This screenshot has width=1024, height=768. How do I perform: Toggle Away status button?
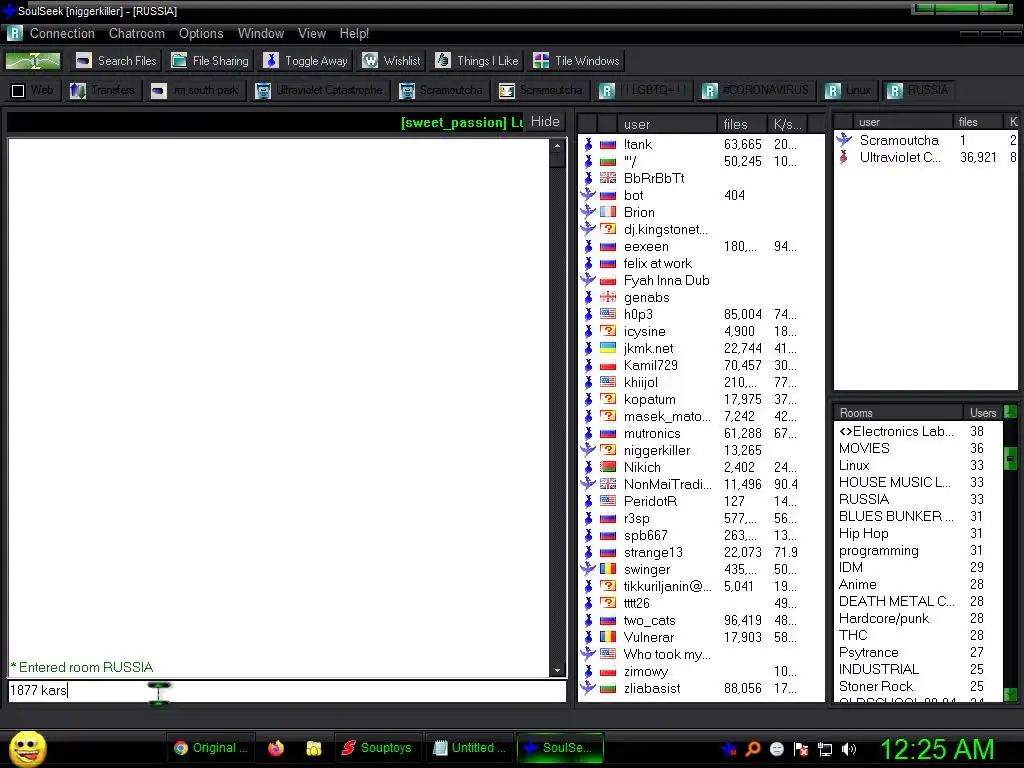point(305,61)
